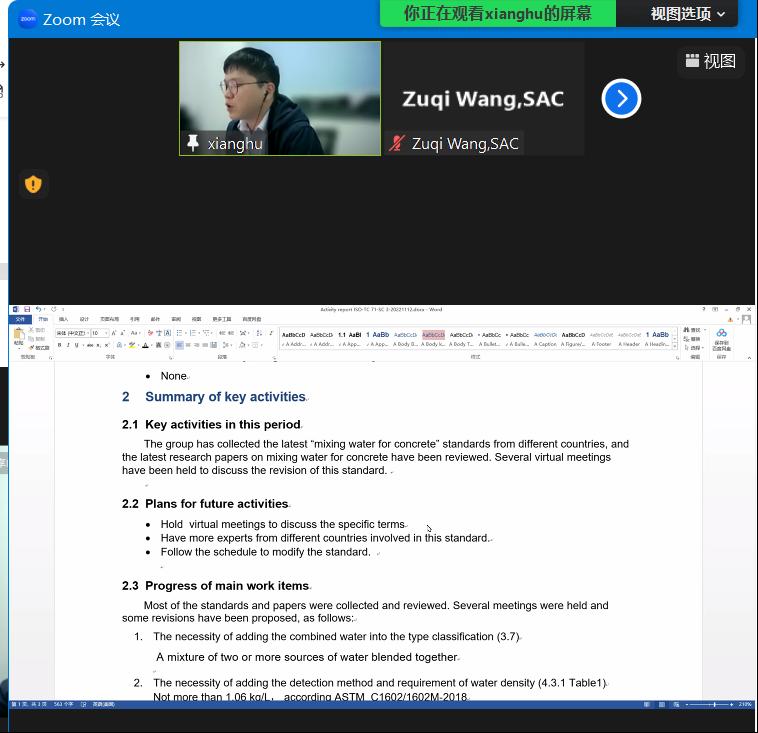Screen dimensions: 758x733
Task: Click the Zoom logo in the title bar
Action: (x=27, y=19)
